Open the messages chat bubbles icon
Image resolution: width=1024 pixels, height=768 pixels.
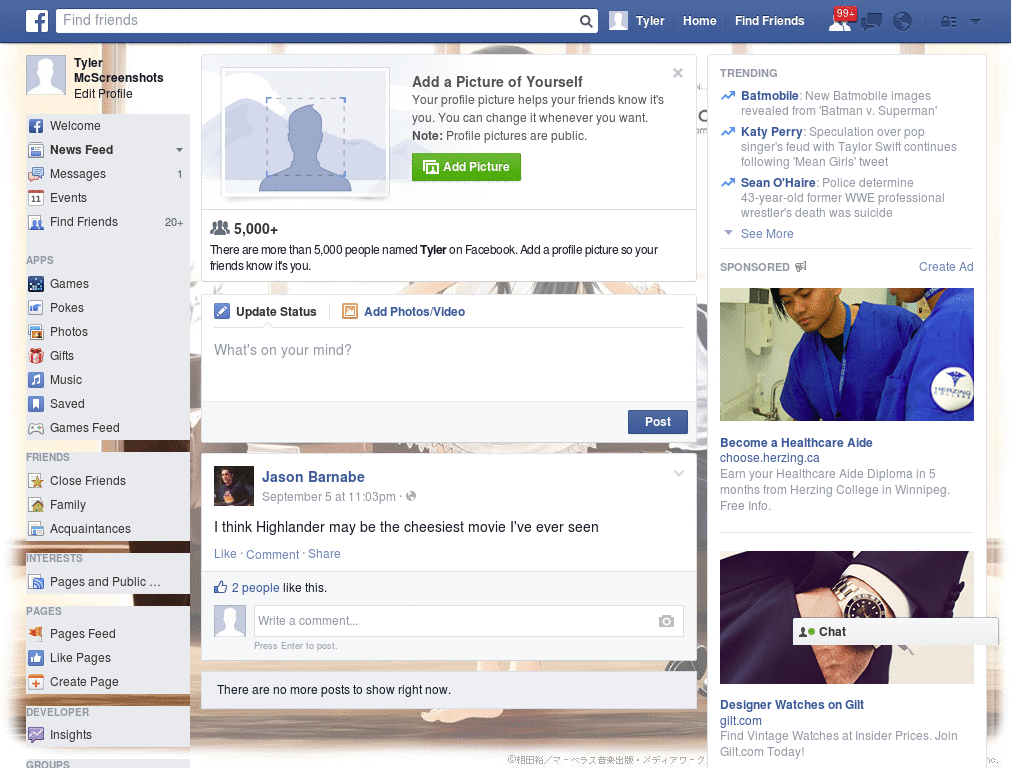click(x=871, y=22)
